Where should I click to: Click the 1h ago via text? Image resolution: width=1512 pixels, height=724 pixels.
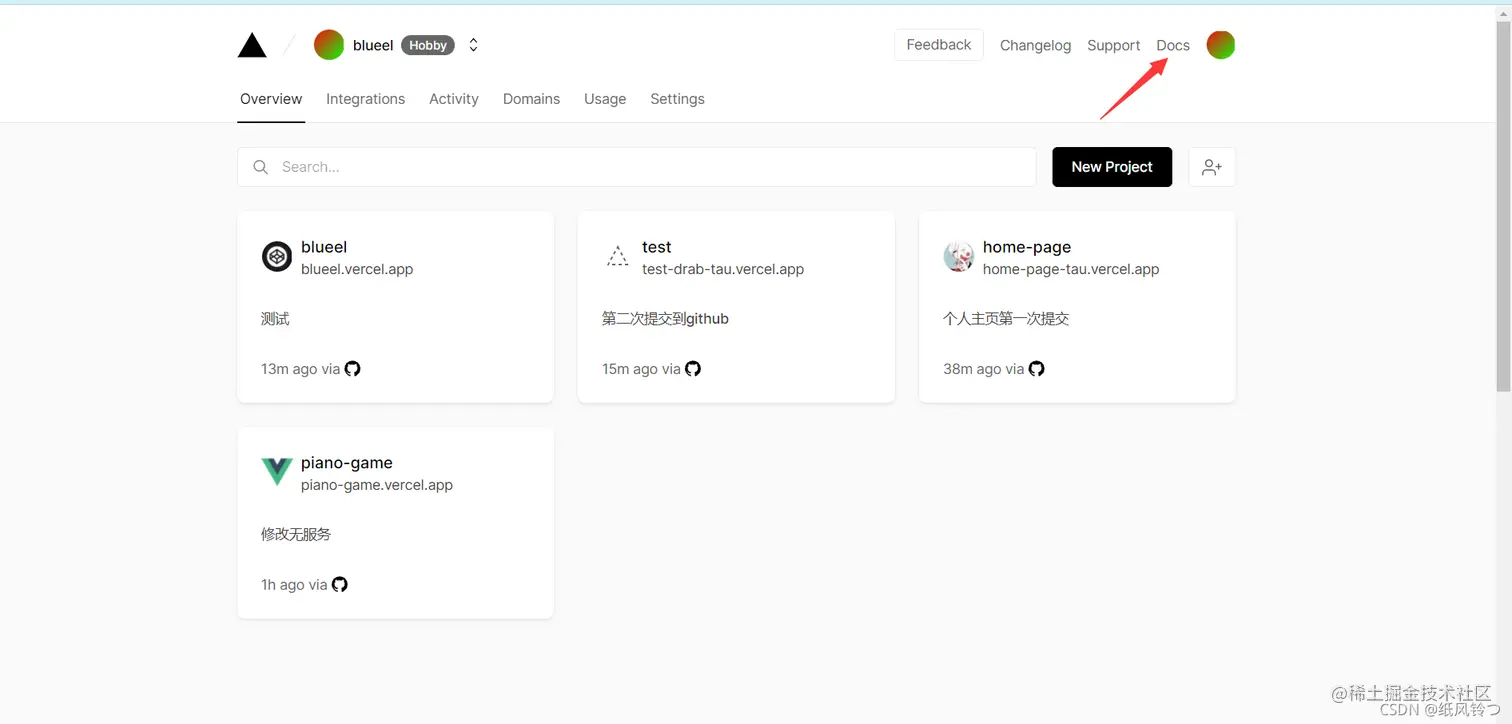[x=294, y=585]
